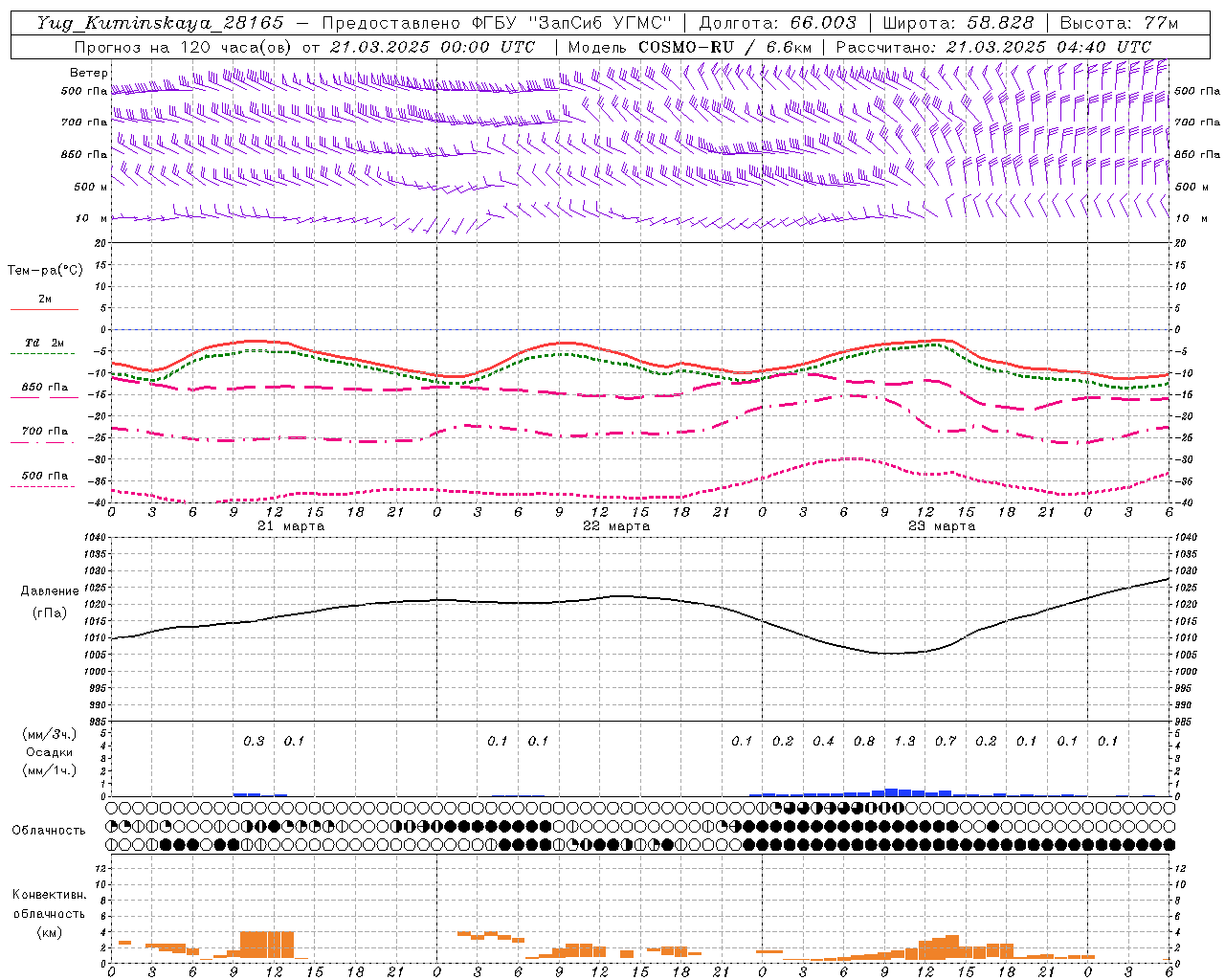Click the 0.7 precipitation value
Screen dimensions: 1225x980
[x=946, y=742]
